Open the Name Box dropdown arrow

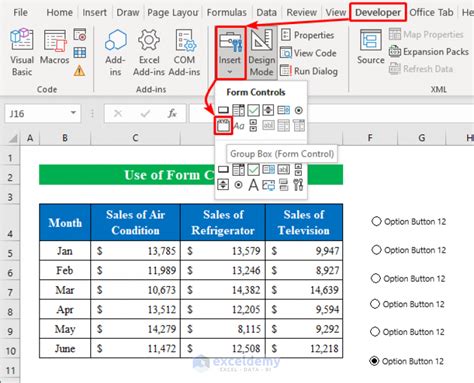[73, 113]
